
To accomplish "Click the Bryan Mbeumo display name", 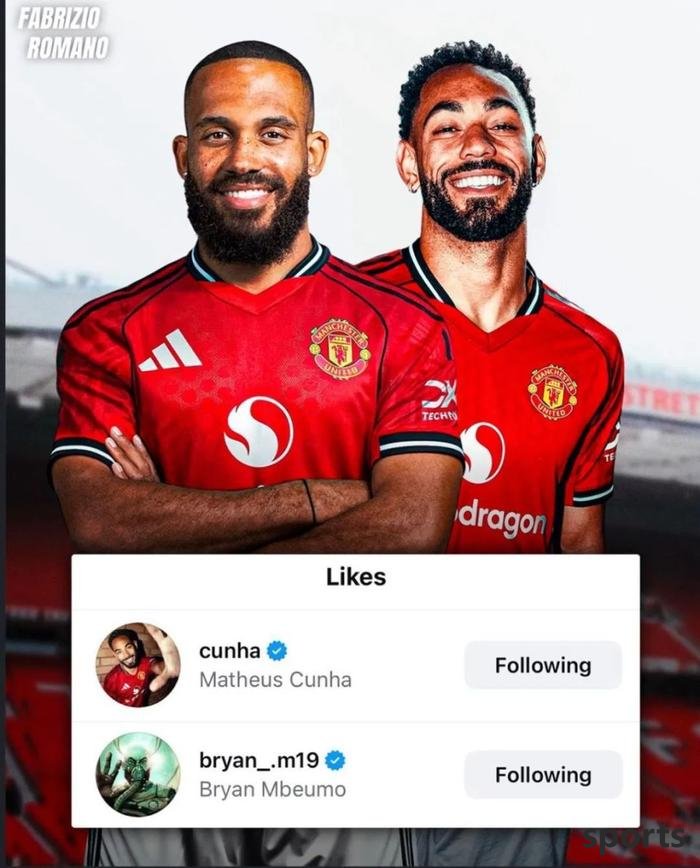I will [272, 789].
